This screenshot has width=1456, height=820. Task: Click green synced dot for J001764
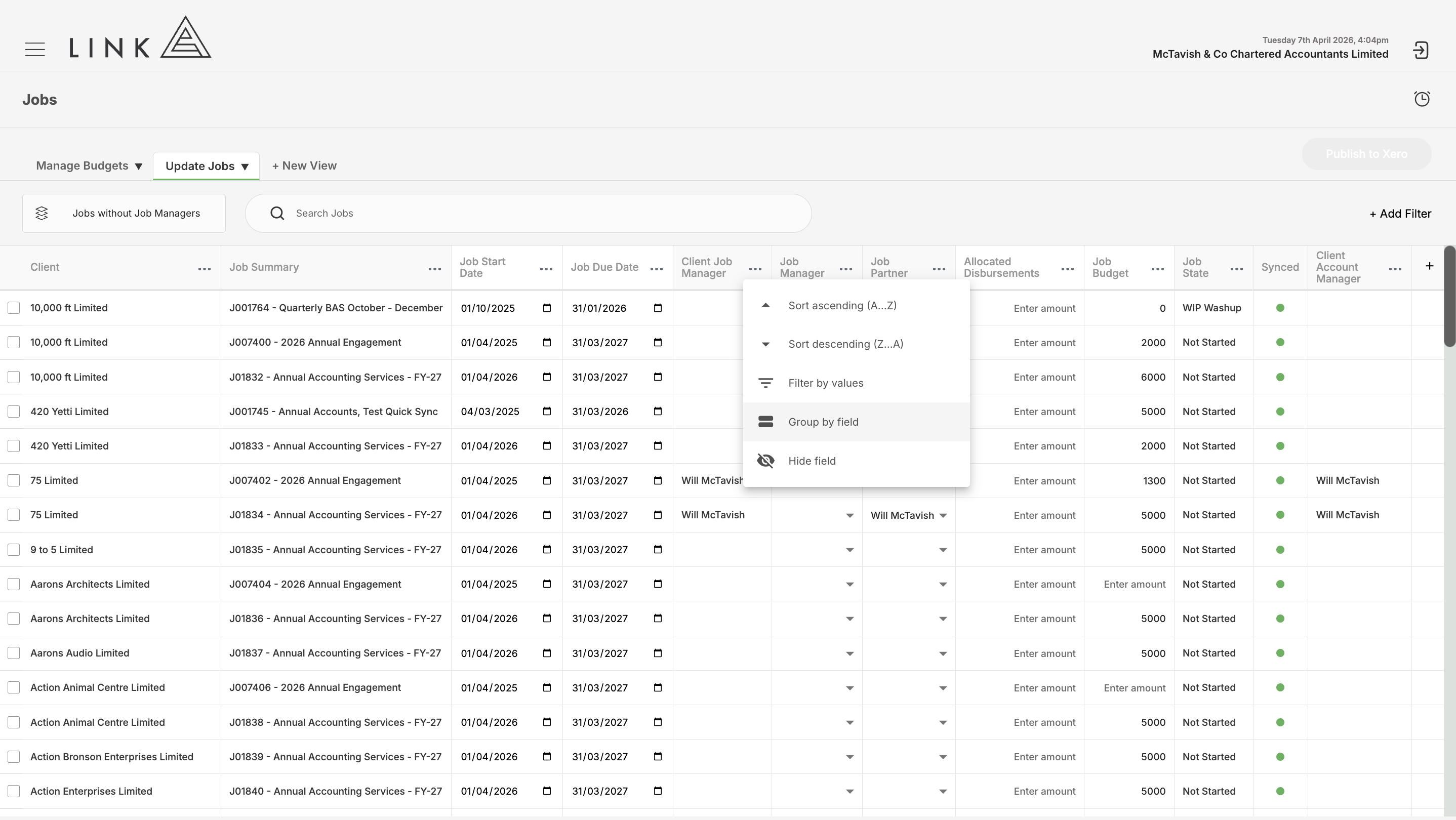click(x=1280, y=308)
